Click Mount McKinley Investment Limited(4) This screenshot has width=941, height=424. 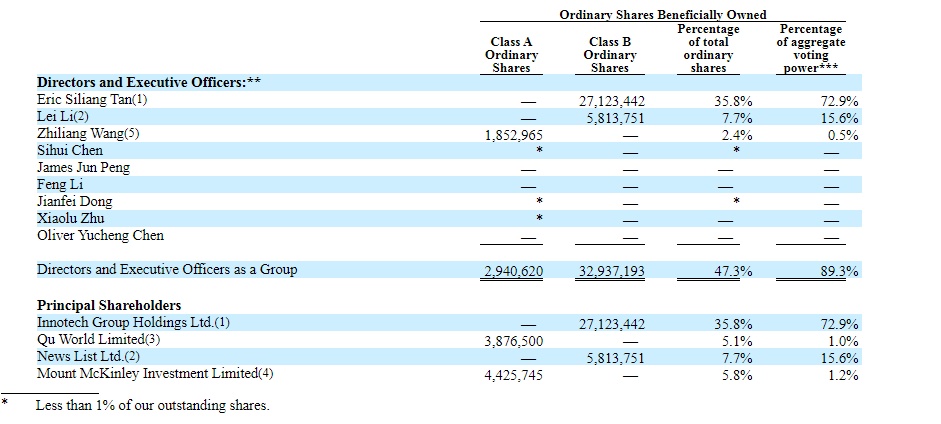click(x=155, y=374)
